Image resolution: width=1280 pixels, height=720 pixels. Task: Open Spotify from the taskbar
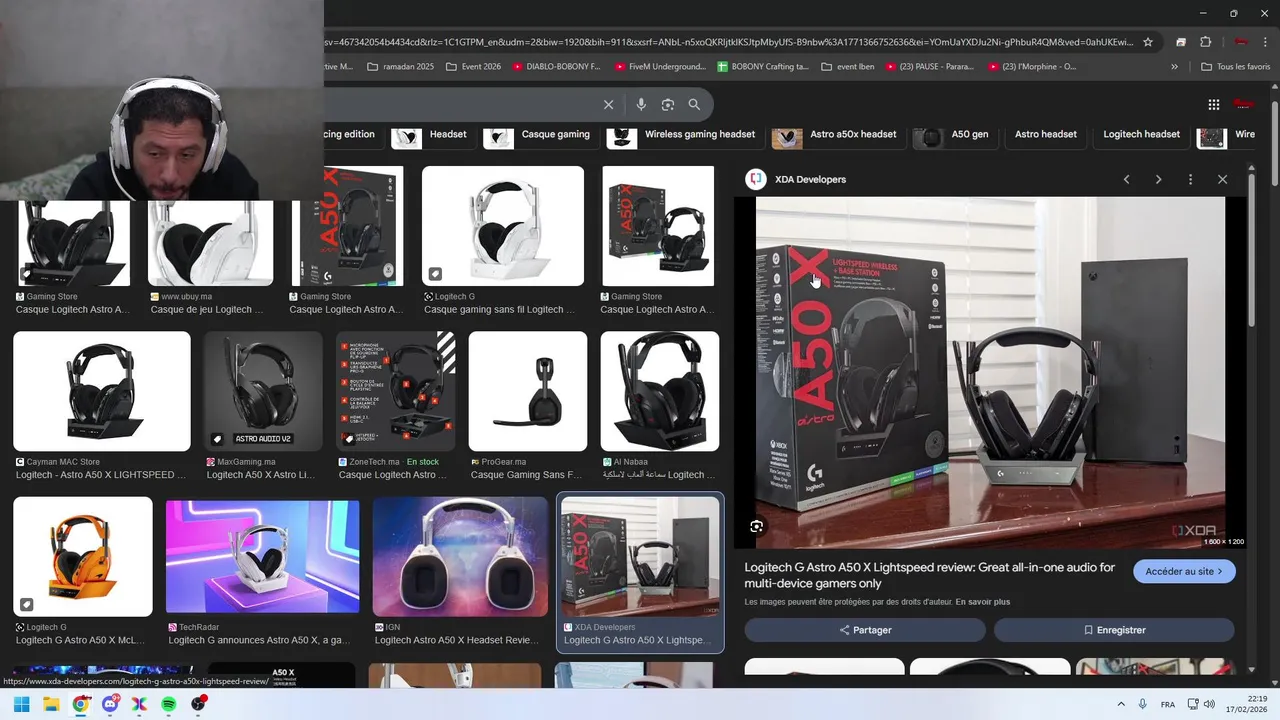169,704
